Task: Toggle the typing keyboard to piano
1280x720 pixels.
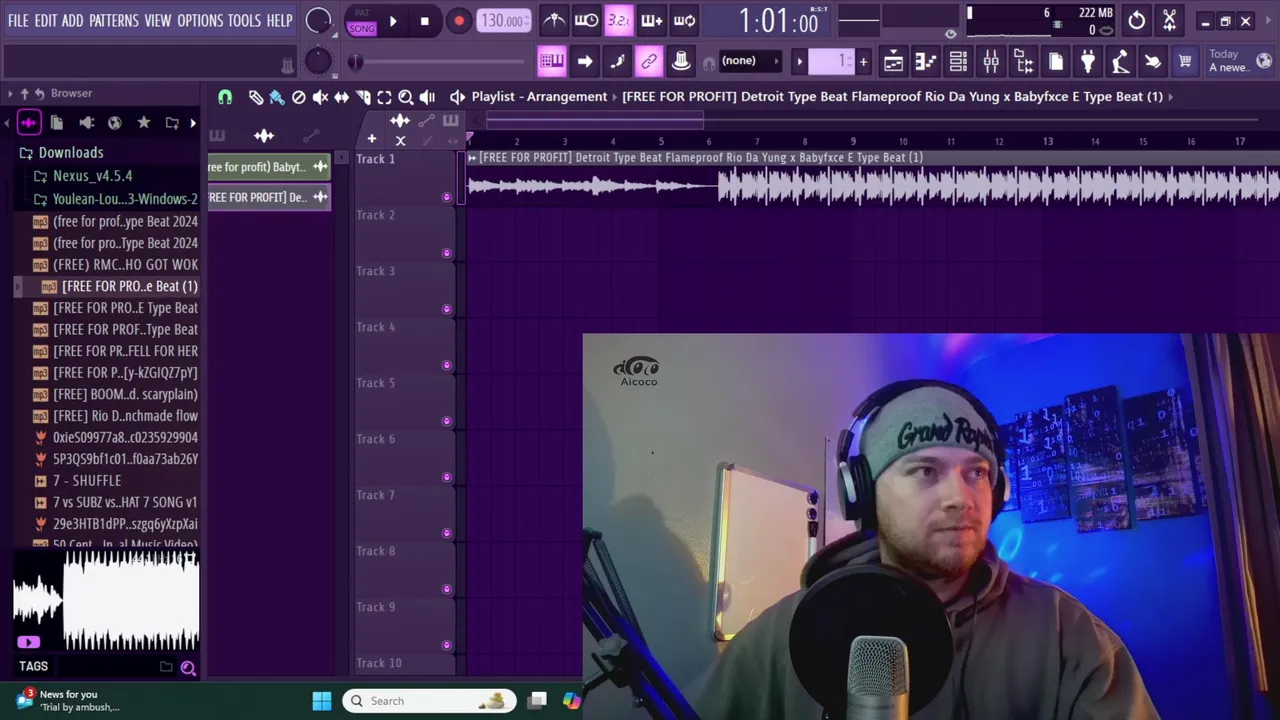Action: pyautogui.click(x=552, y=62)
